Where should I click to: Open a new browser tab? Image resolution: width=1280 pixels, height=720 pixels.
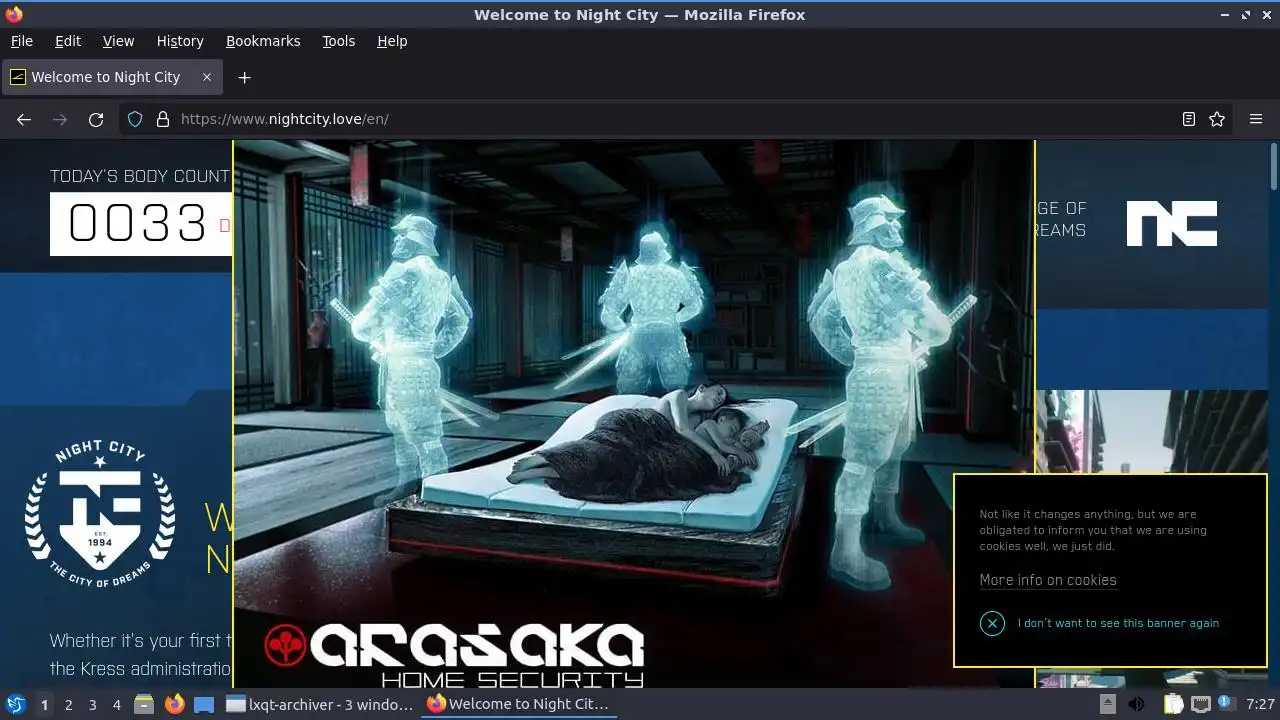[x=244, y=77]
